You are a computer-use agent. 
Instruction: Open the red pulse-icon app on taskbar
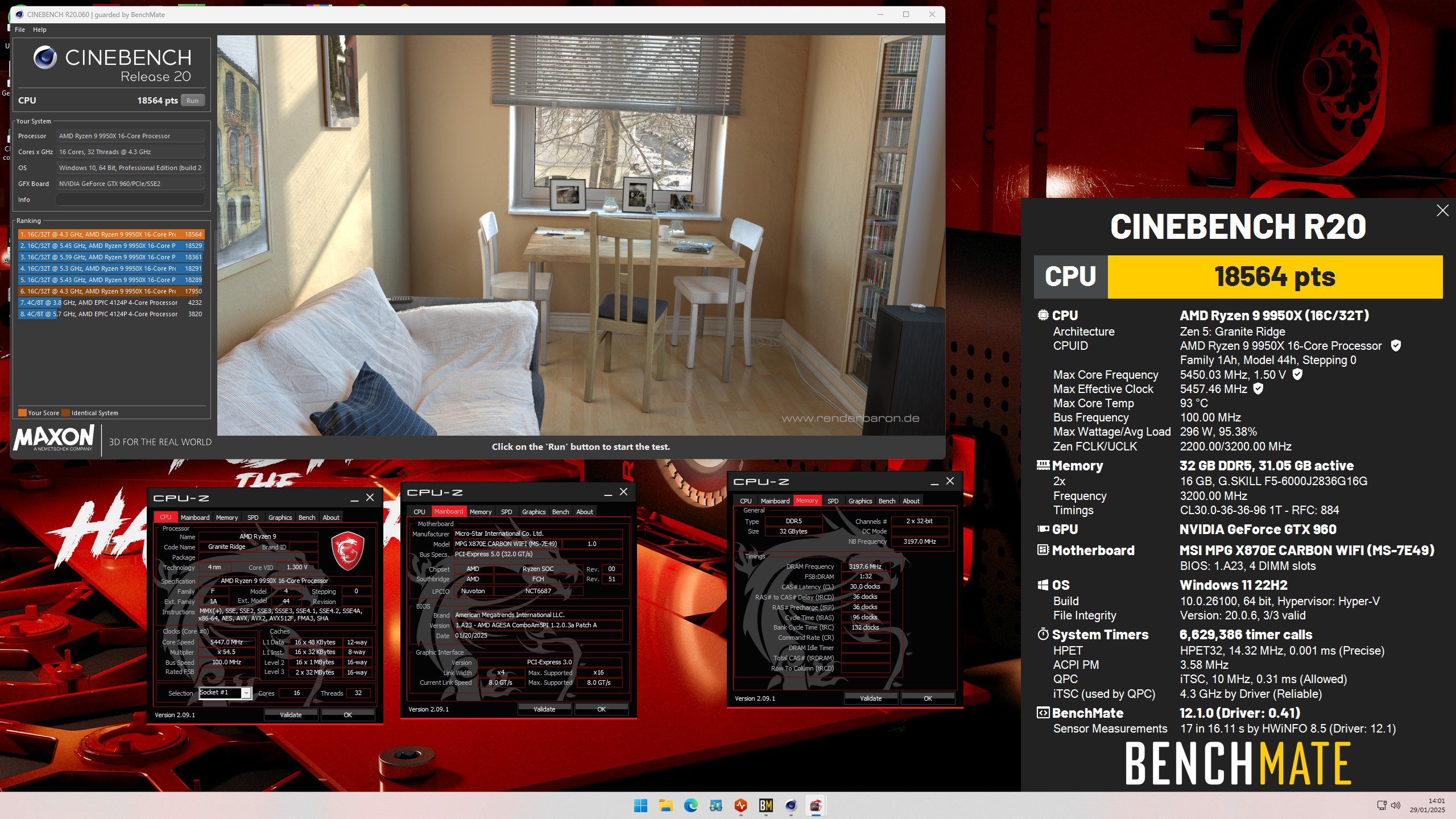coord(741,805)
